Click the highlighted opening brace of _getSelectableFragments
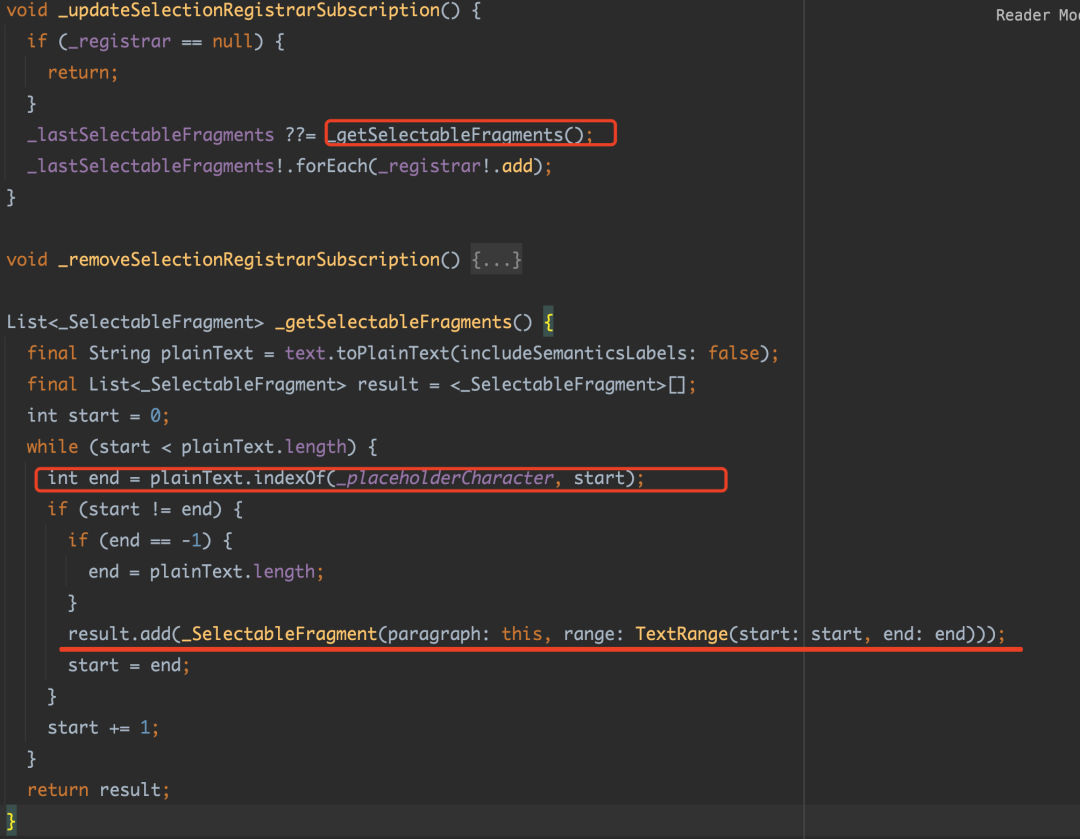 click(548, 322)
